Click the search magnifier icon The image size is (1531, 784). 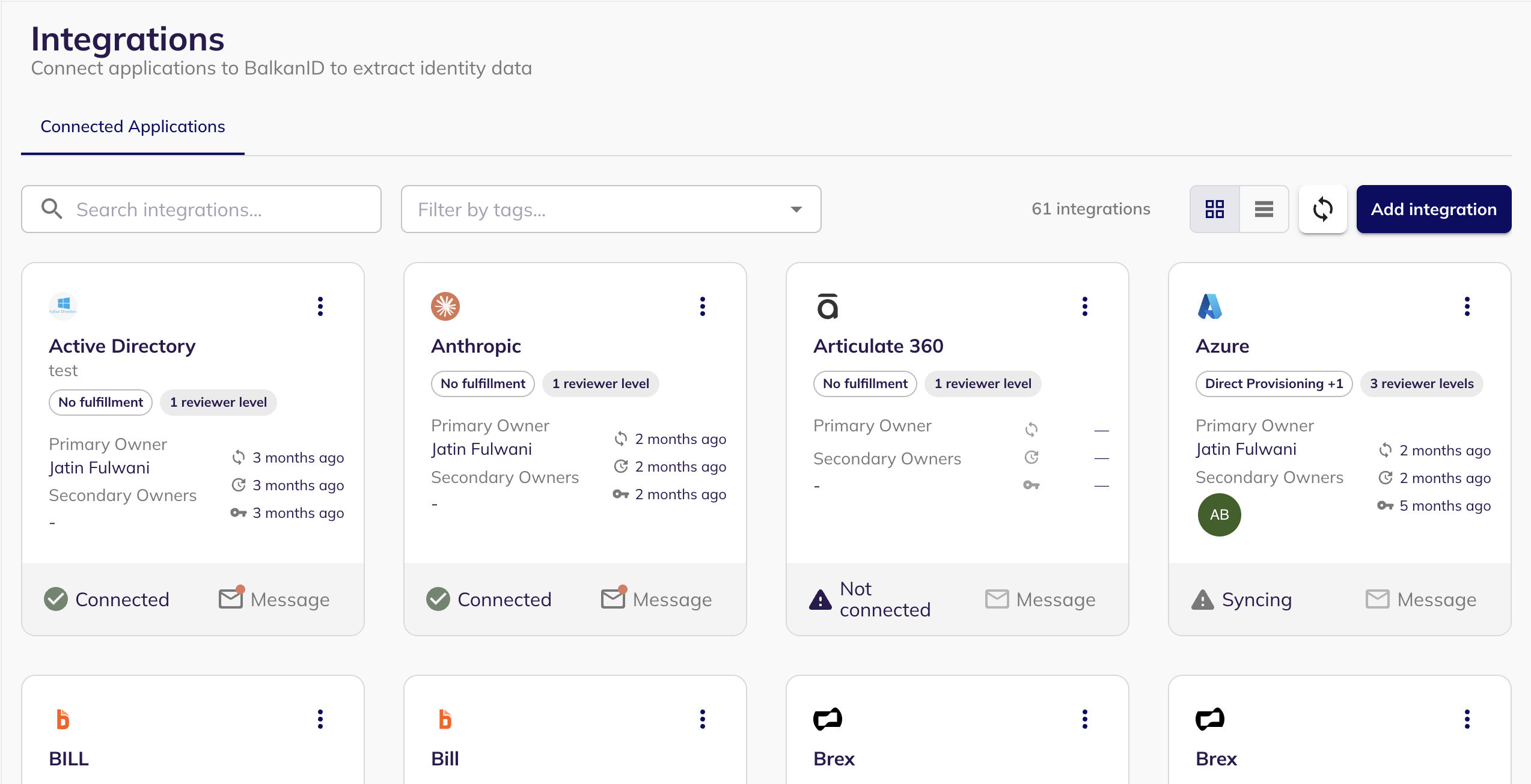pos(52,209)
